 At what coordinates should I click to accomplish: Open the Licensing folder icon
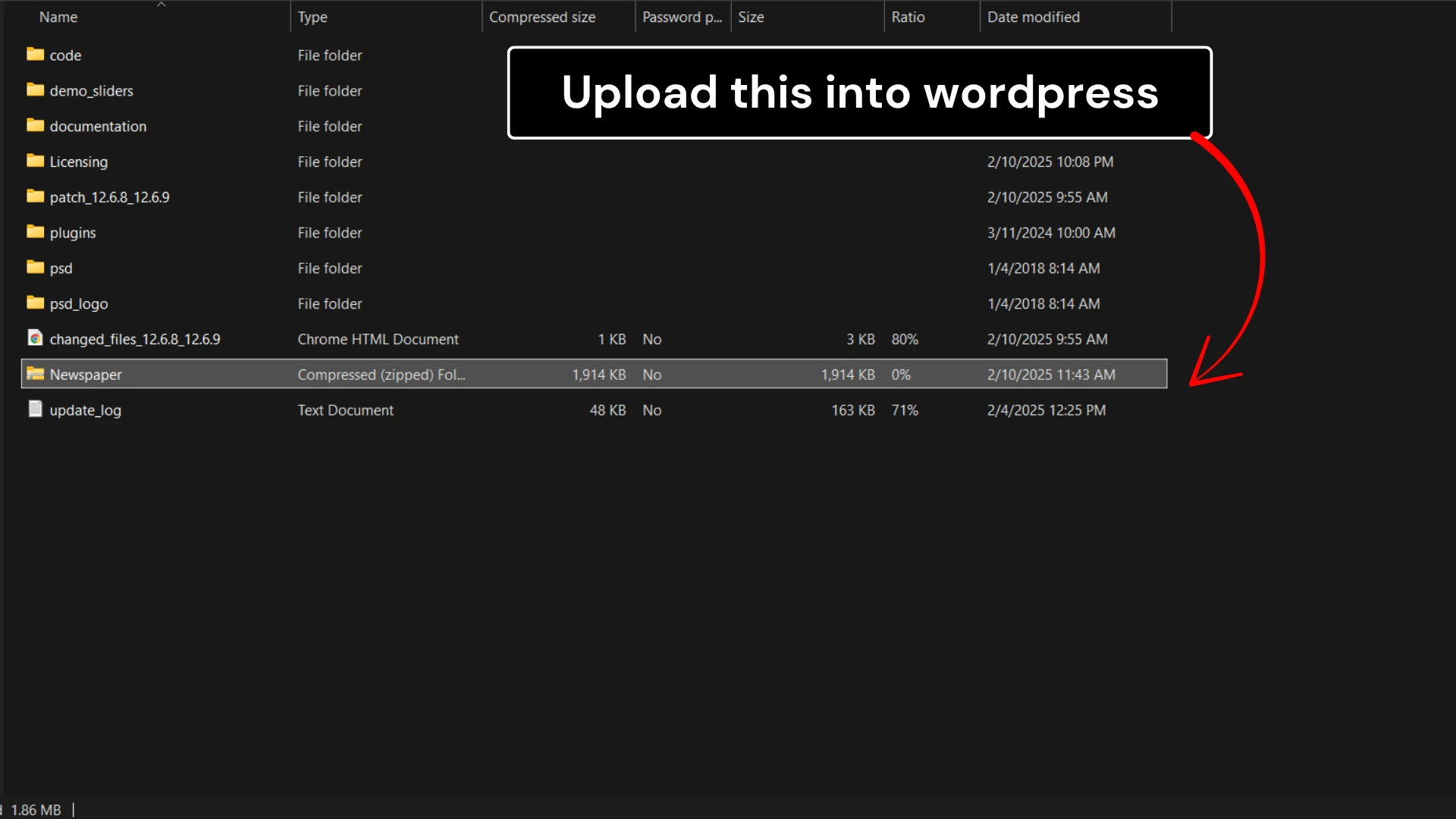point(35,162)
